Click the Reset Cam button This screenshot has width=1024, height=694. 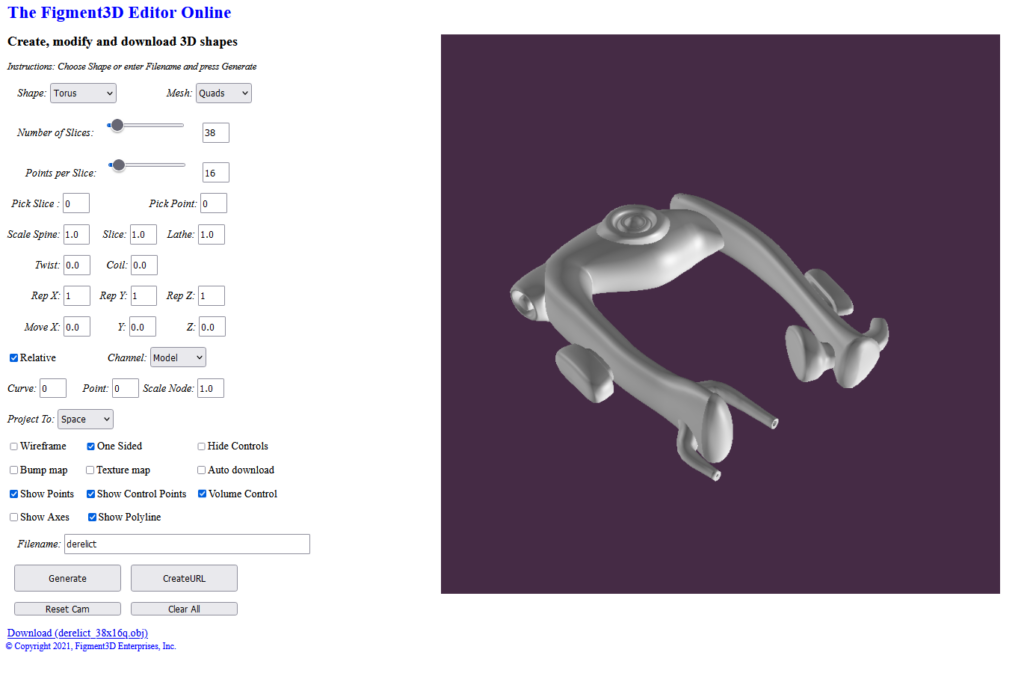[67, 608]
